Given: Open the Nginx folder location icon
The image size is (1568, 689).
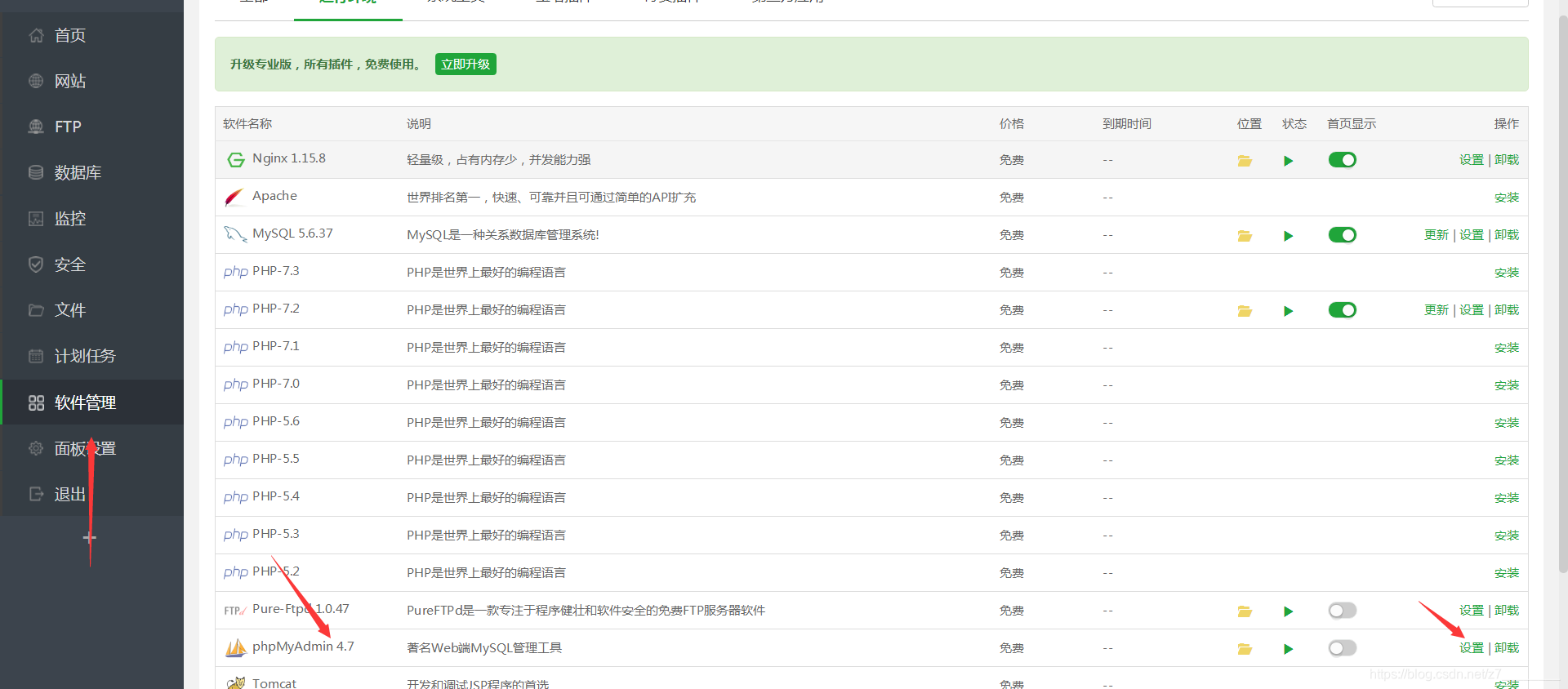Looking at the screenshot, I should tap(1245, 161).
